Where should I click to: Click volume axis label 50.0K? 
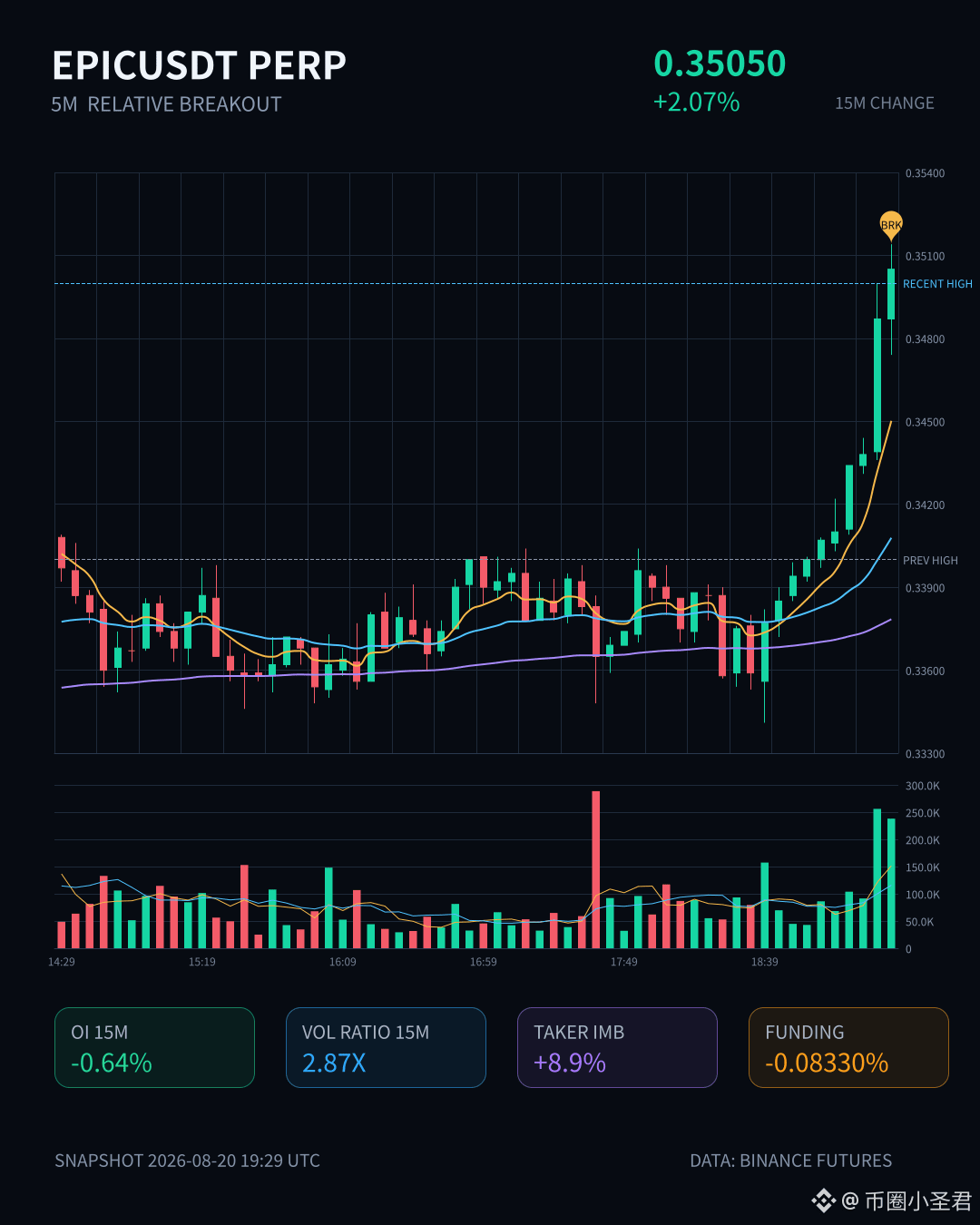point(920,922)
